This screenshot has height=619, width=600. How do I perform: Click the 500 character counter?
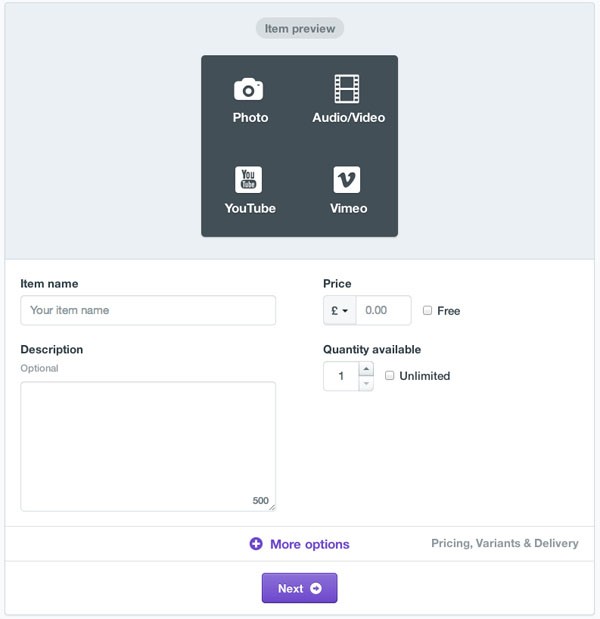[x=261, y=501]
